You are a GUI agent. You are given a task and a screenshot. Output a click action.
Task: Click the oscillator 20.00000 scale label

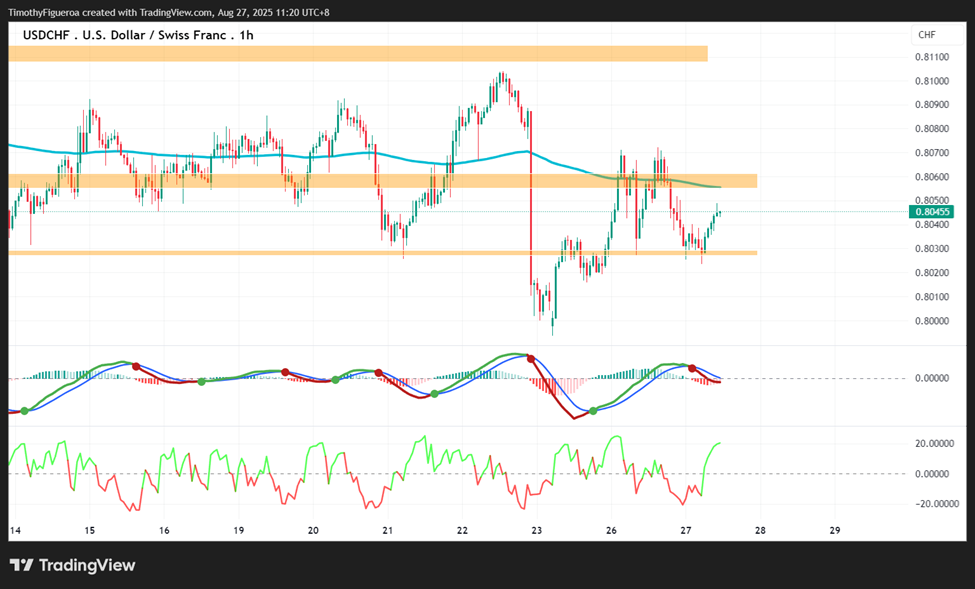click(934, 443)
